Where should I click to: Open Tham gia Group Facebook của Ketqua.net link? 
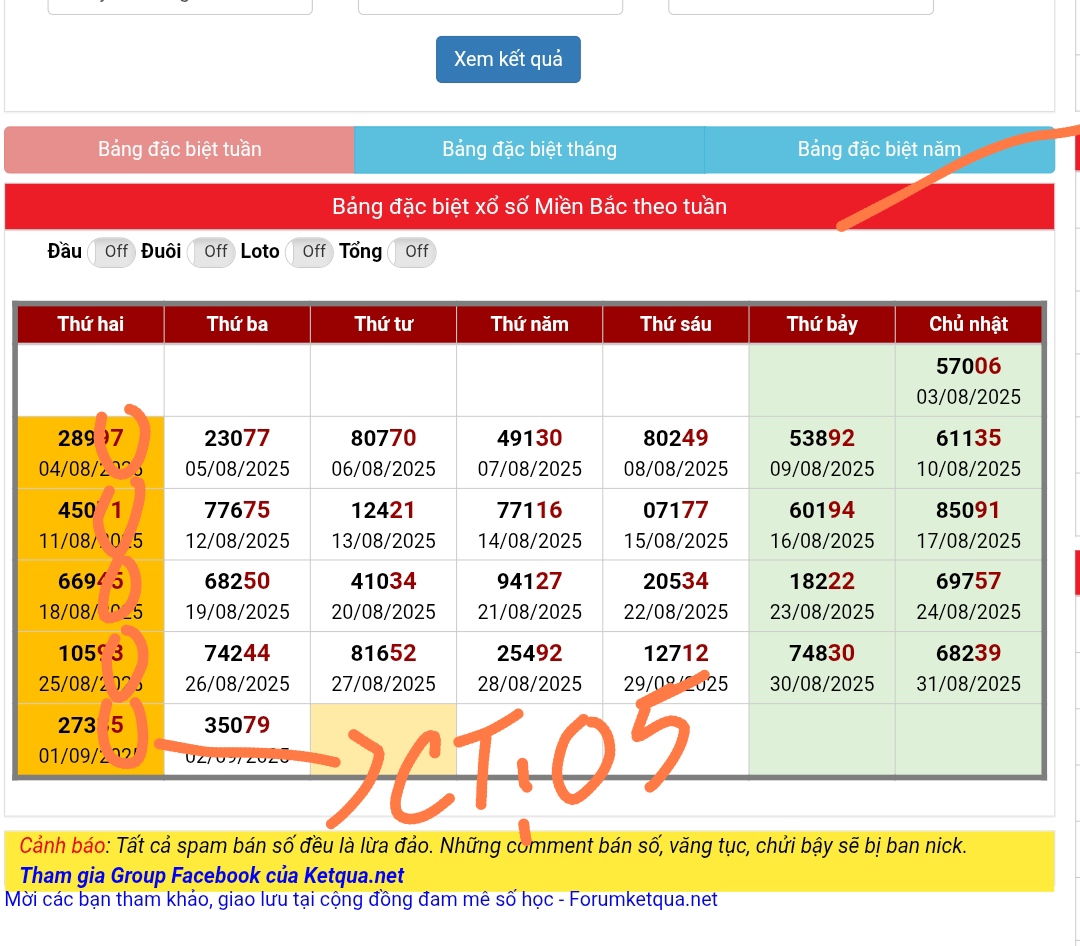(211, 875)
